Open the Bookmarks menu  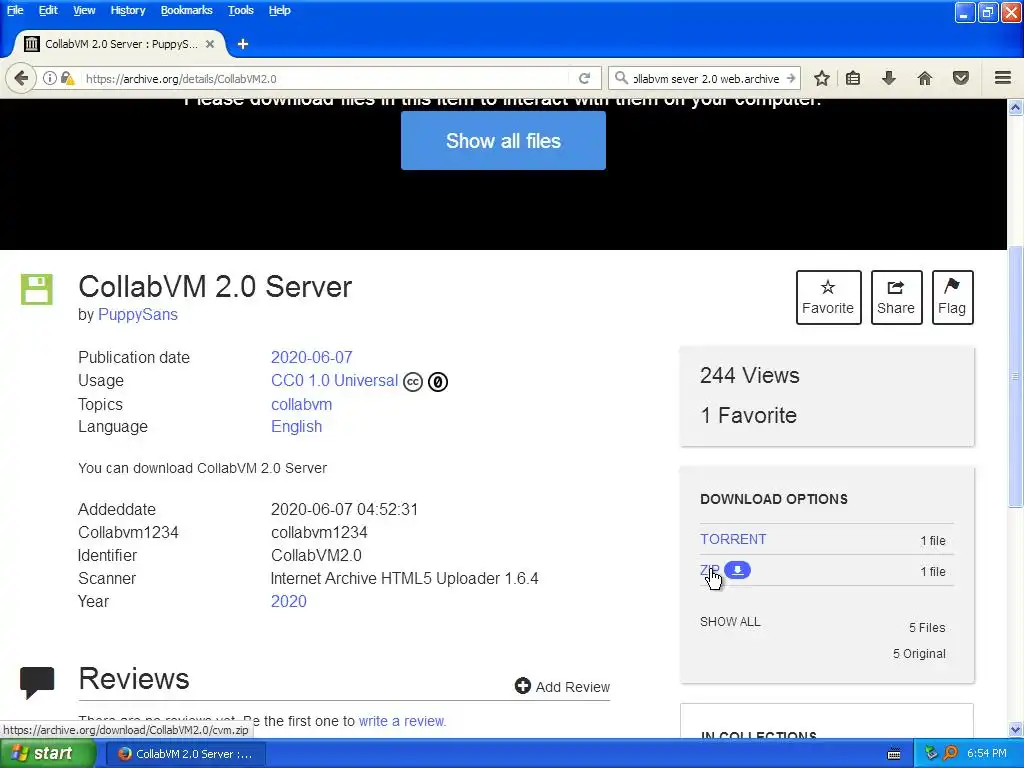[x=187, y=10]
